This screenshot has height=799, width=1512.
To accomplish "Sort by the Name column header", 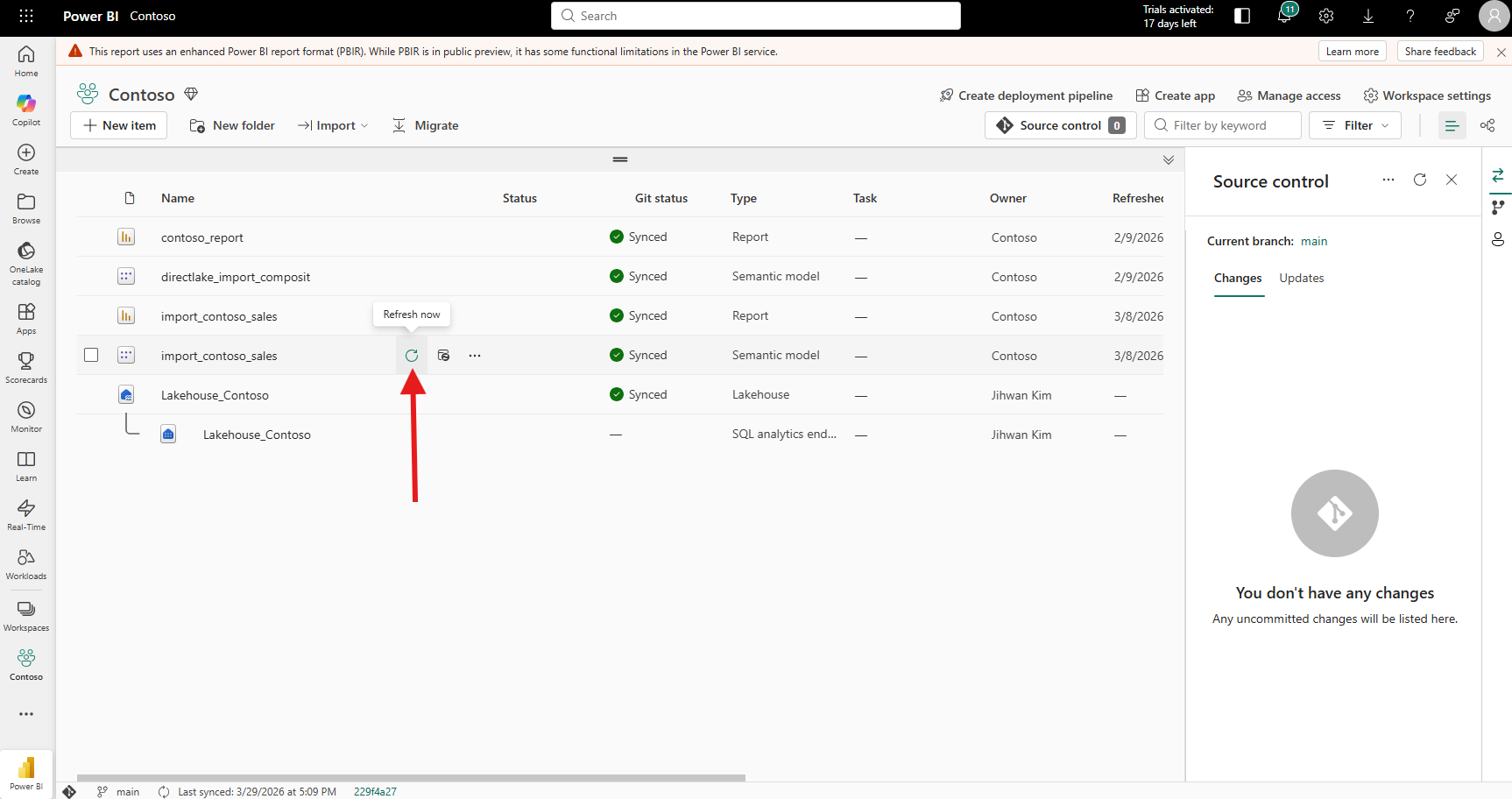I will click(178, 198).
